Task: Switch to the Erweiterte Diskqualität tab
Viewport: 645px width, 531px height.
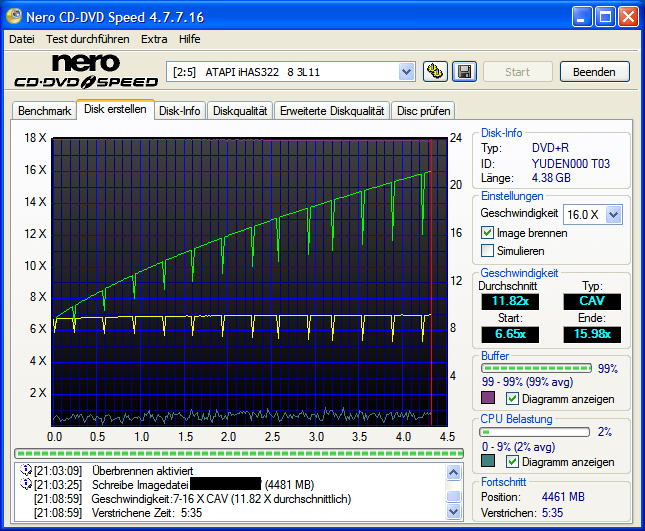Action: 332,110
